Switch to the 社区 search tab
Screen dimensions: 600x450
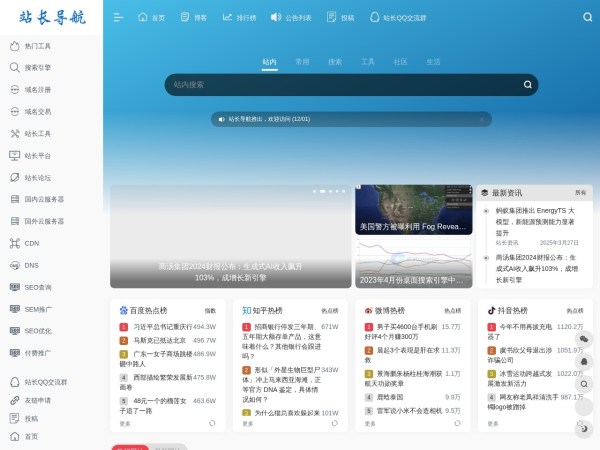(401, 62)
